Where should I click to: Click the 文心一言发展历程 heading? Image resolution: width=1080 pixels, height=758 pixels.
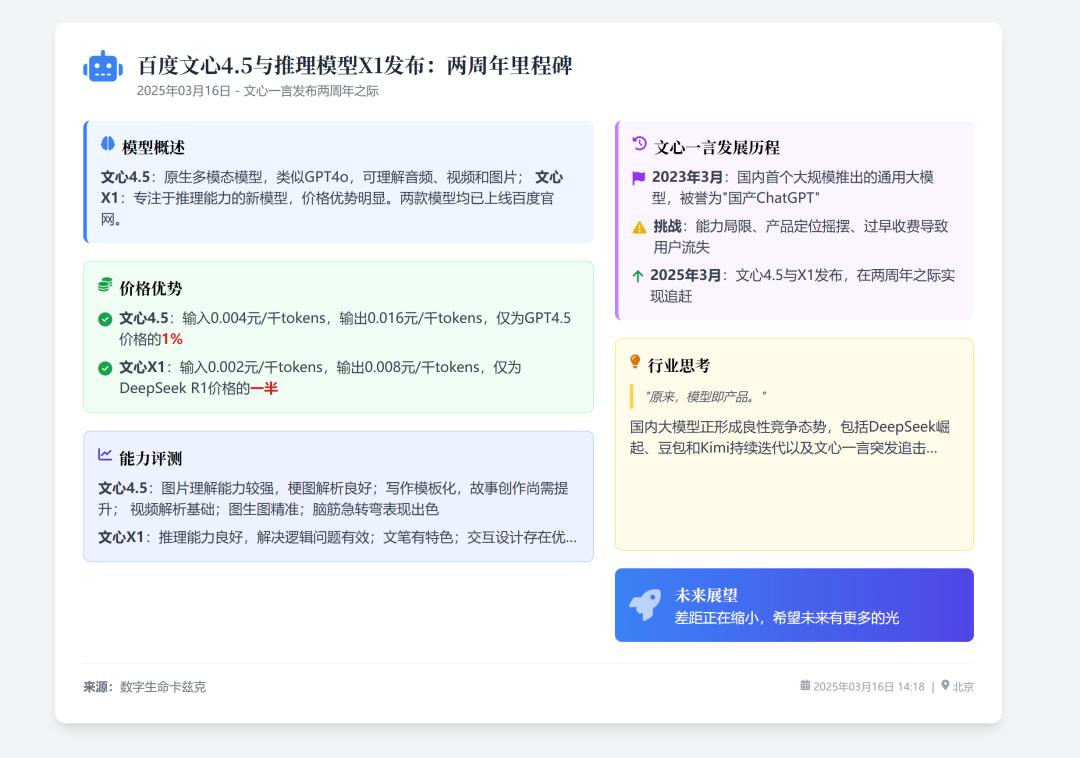(717, 147)
